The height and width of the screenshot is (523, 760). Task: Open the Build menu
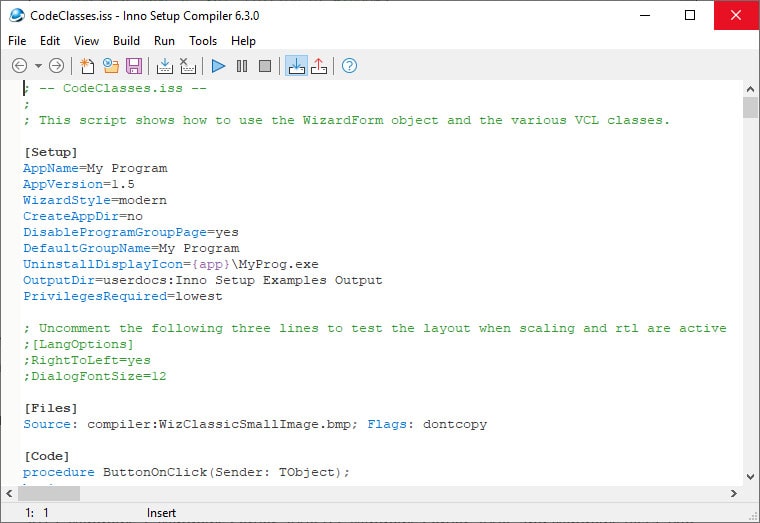126,41
